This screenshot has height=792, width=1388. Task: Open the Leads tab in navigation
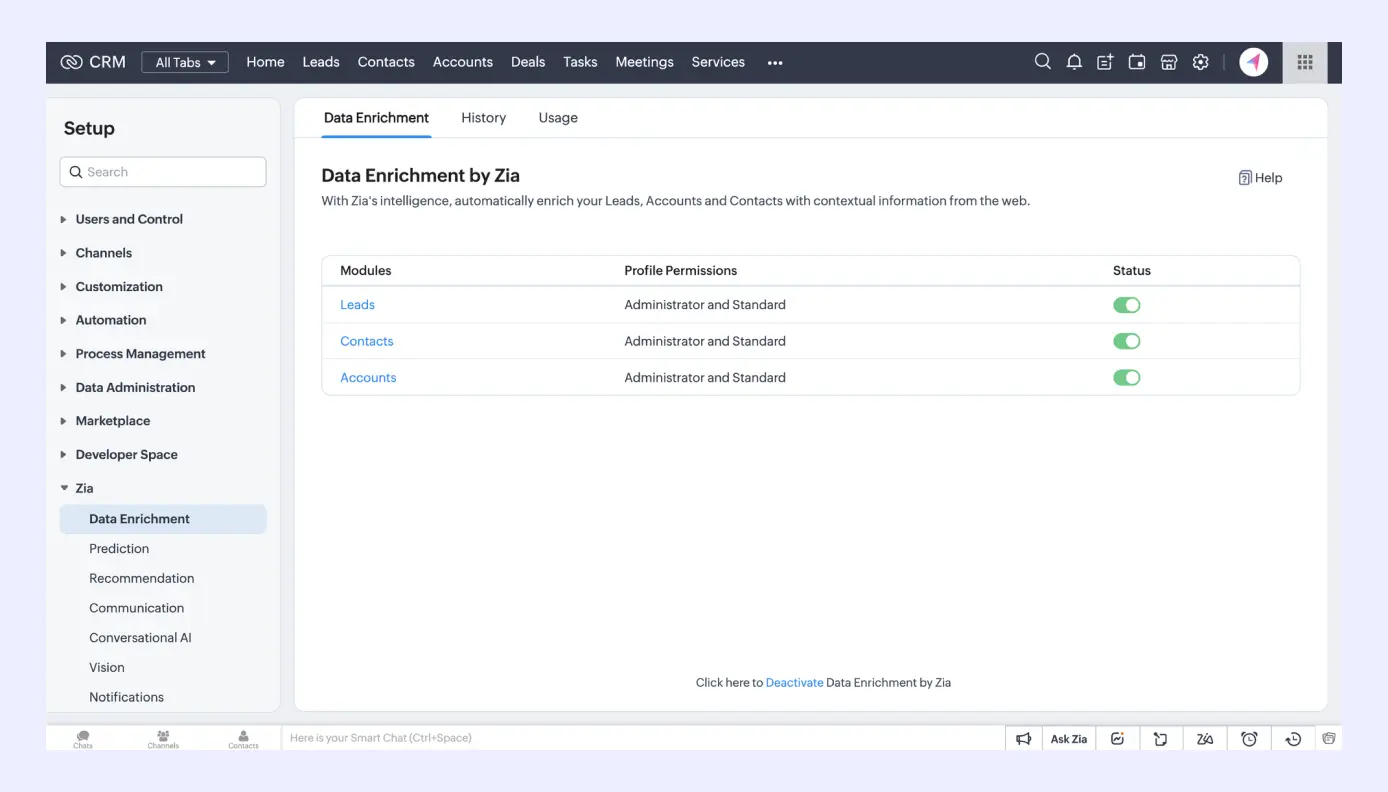coord(321,62)
